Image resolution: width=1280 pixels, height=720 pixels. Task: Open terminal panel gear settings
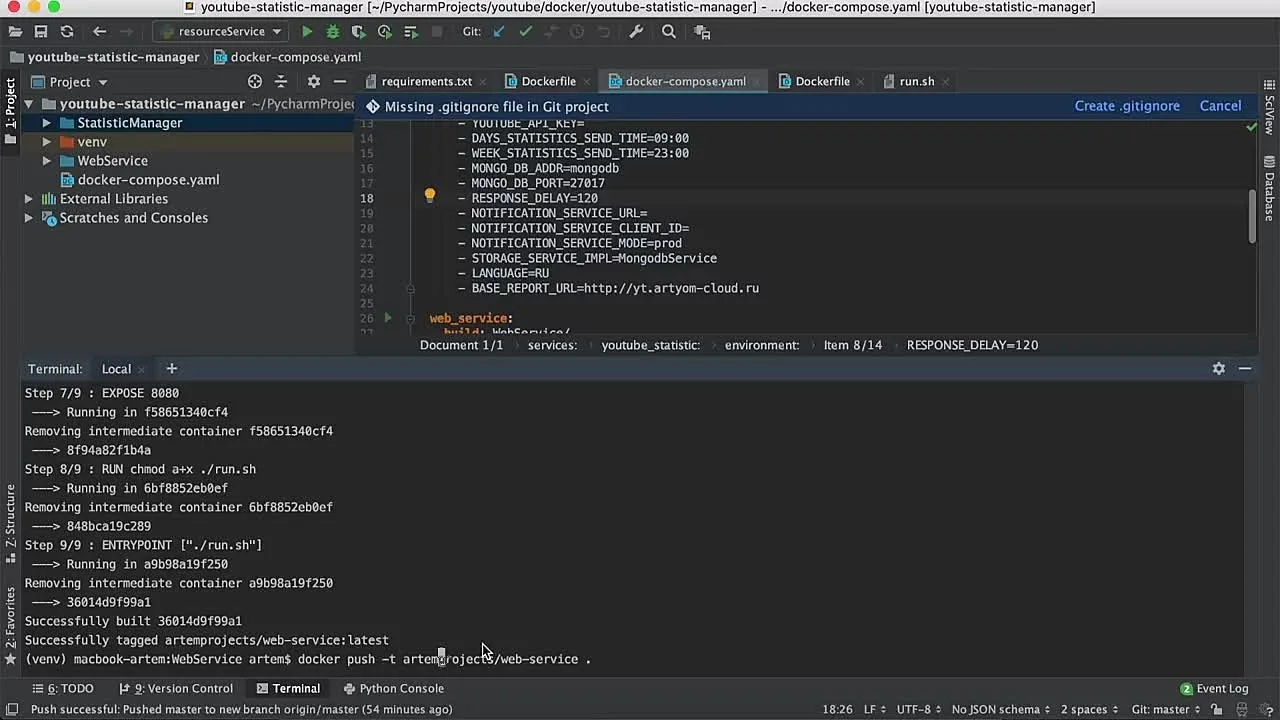tap(1218, 369)
